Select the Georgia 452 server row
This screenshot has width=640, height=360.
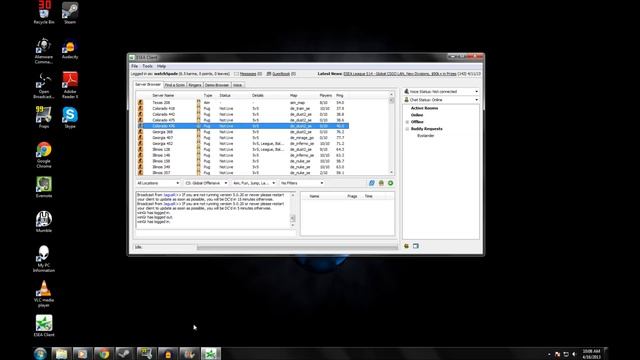(x=242, y=144)
